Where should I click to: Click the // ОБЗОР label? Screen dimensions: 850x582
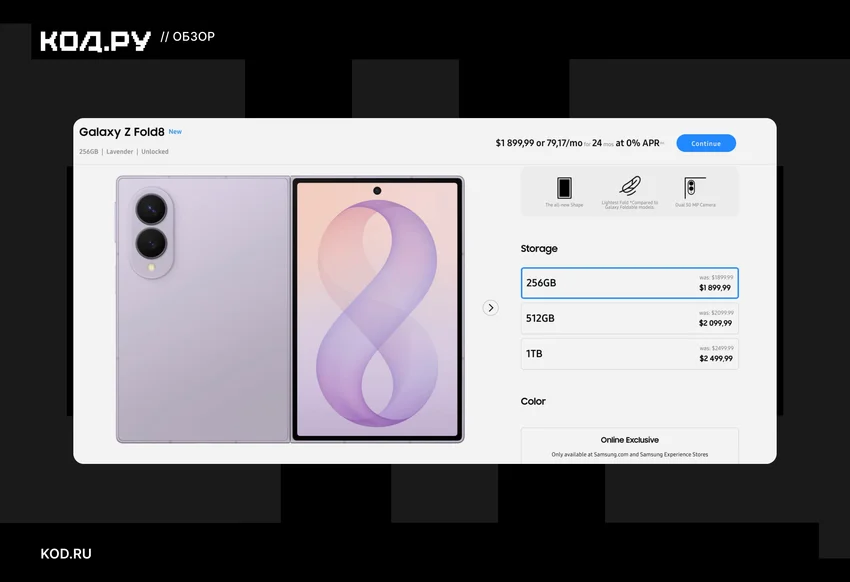[x=188, y=37]
